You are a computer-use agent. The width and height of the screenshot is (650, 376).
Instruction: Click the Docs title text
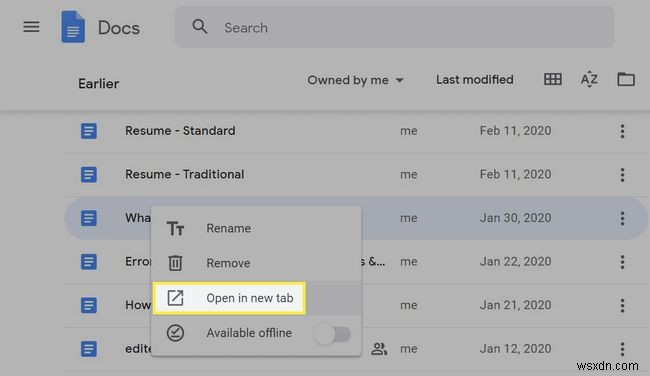[119, 28]
